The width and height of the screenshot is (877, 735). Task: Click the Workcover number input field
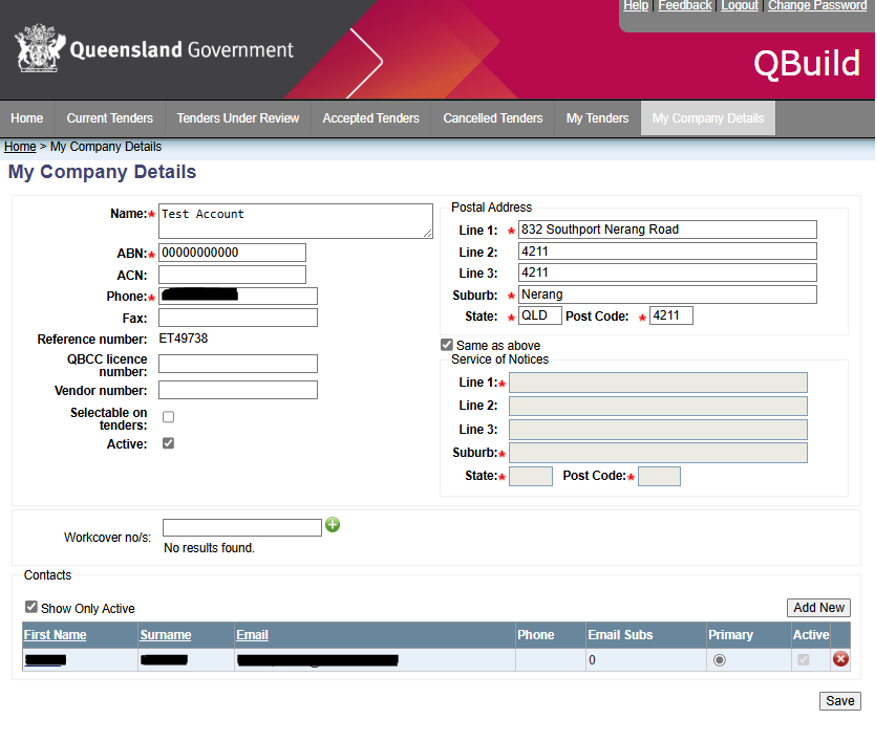(x=242, y=527)
